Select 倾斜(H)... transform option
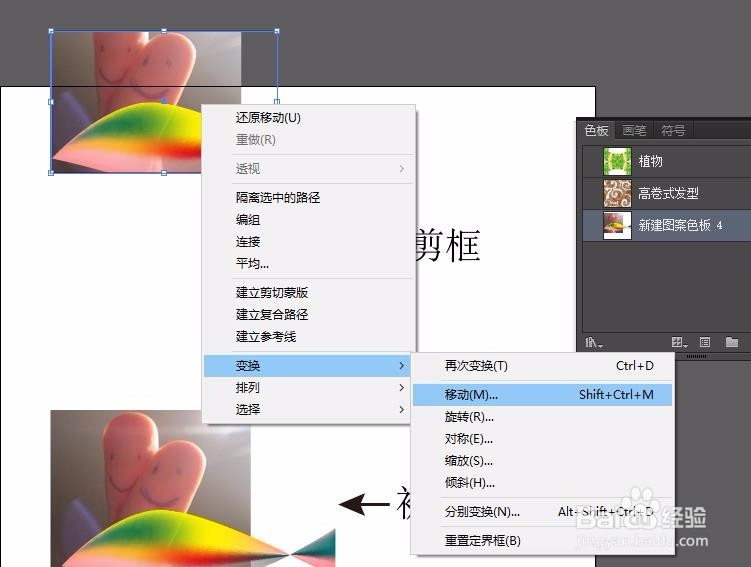The image size is (751, 567). tap(542, 483)
